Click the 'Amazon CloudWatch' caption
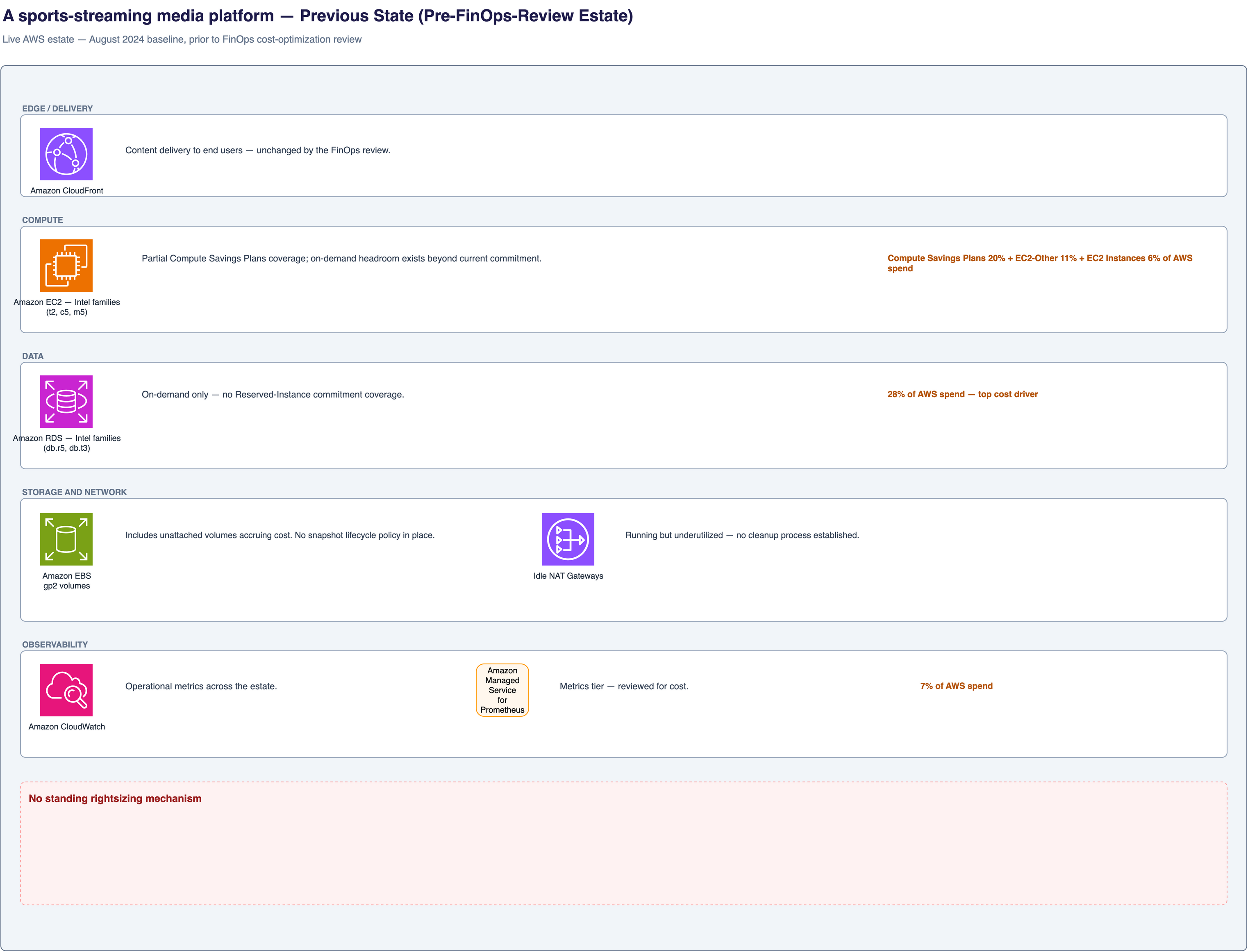 pyautogui.click(x=67, y=727)
